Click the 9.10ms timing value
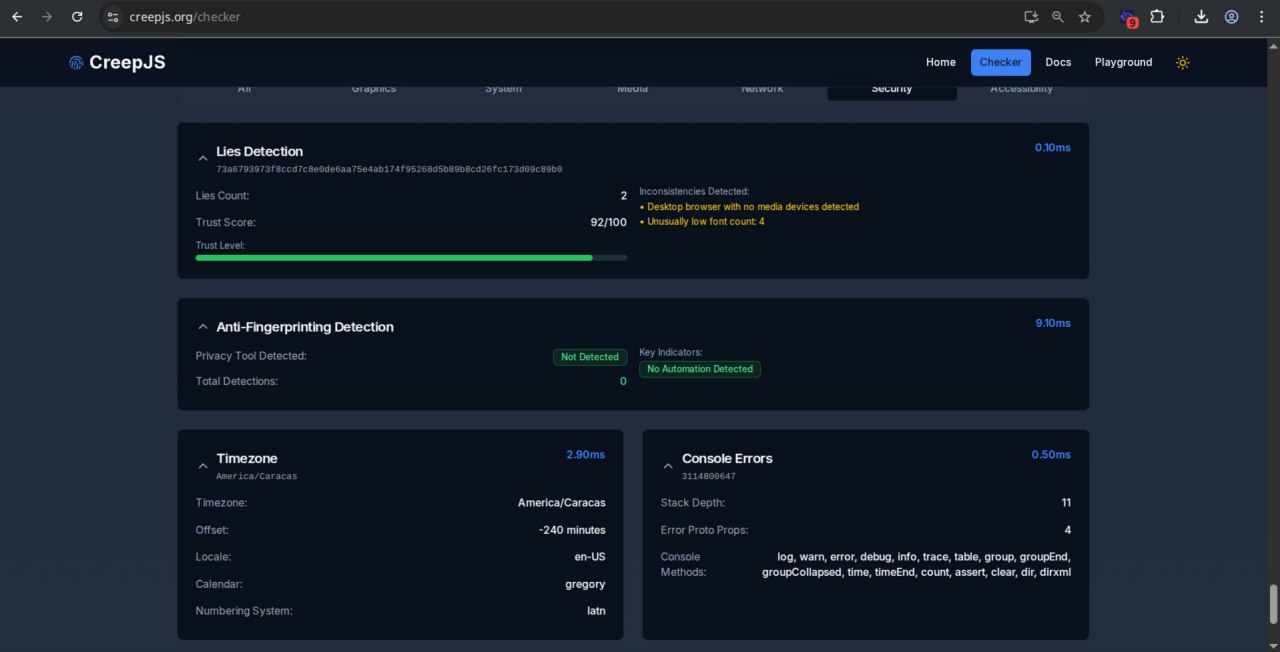 pos(1052,323)
